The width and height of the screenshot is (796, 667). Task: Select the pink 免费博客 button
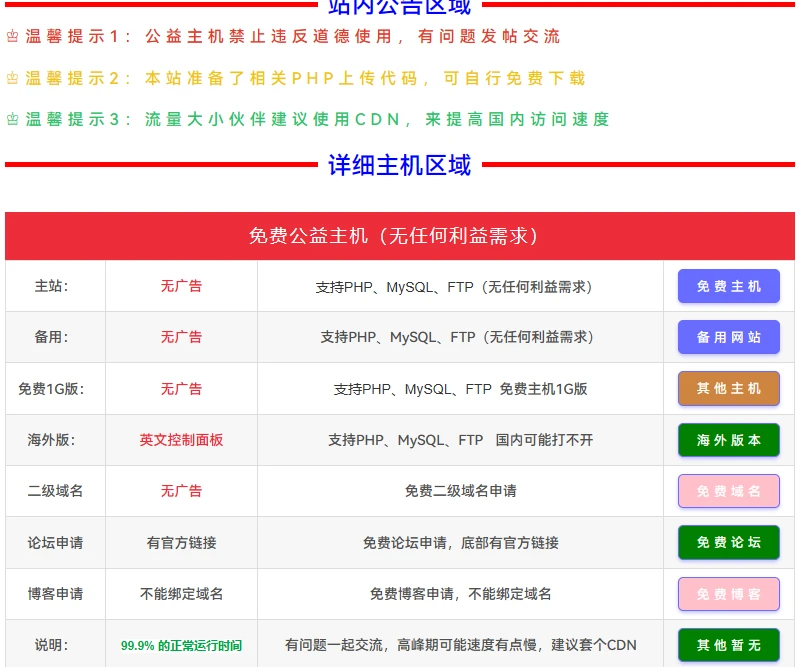coord(728,594)
